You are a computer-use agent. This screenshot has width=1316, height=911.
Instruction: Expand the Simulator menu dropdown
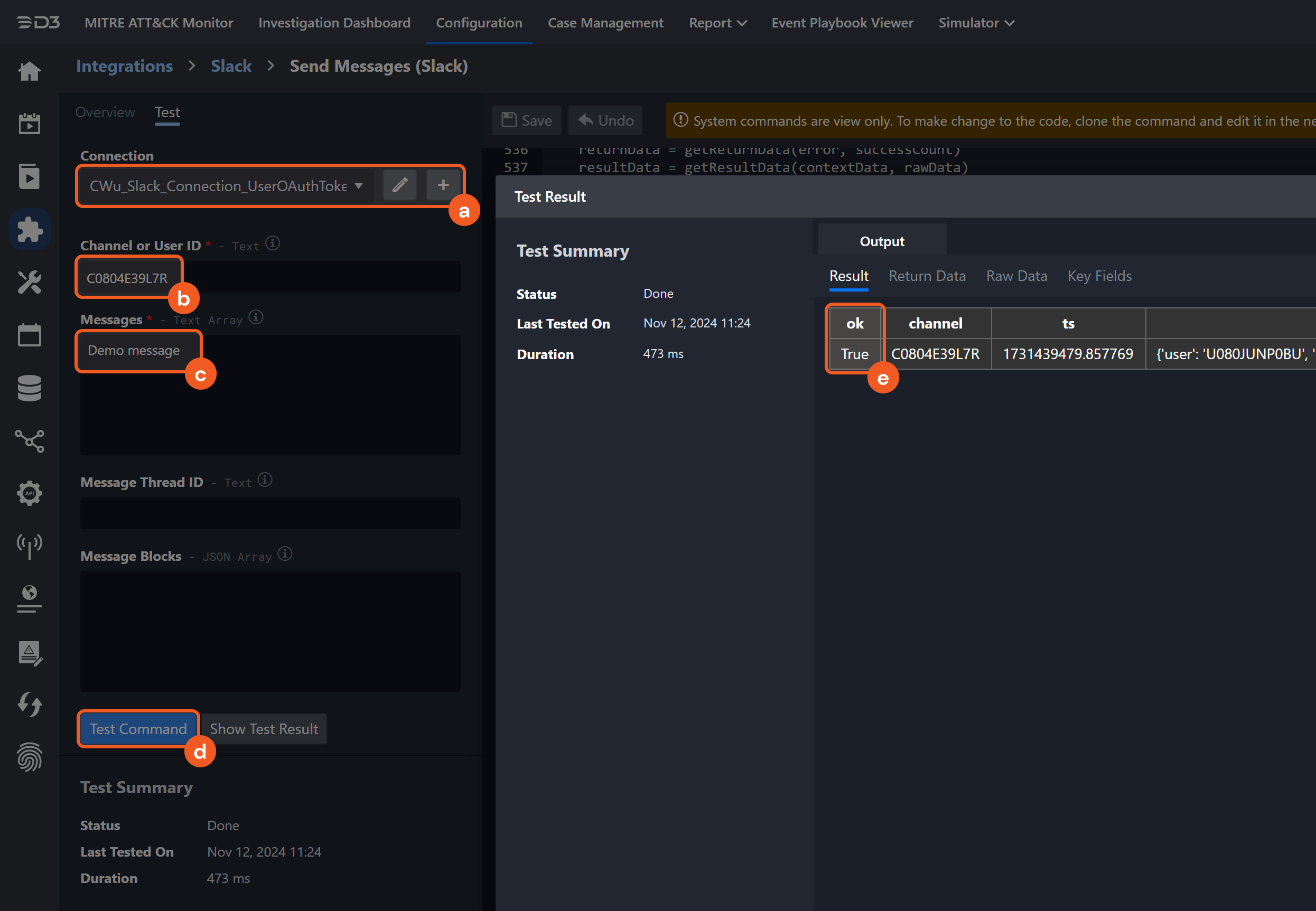[x=976, y=23]
